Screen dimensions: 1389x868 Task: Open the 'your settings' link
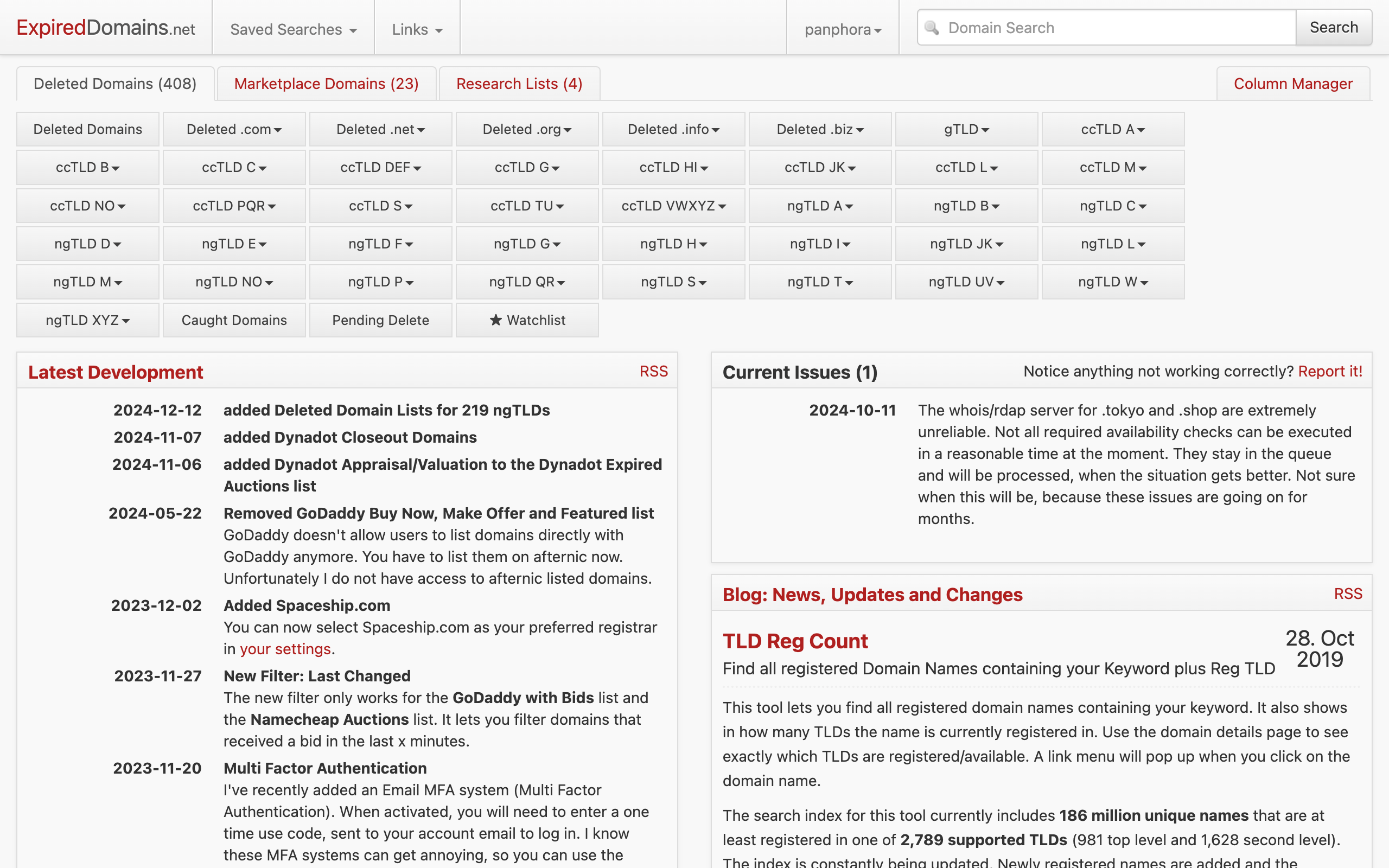tap(285, 649)
